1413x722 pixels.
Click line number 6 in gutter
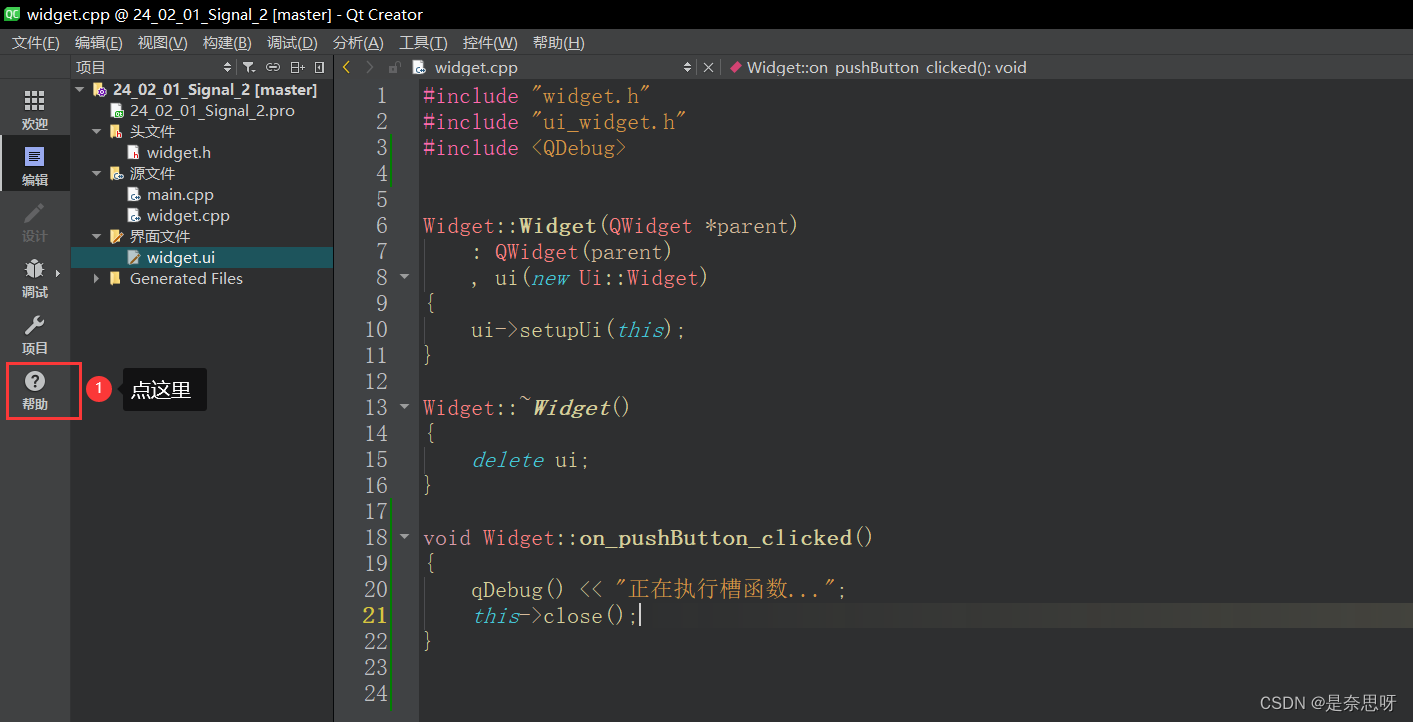[381, 225]
